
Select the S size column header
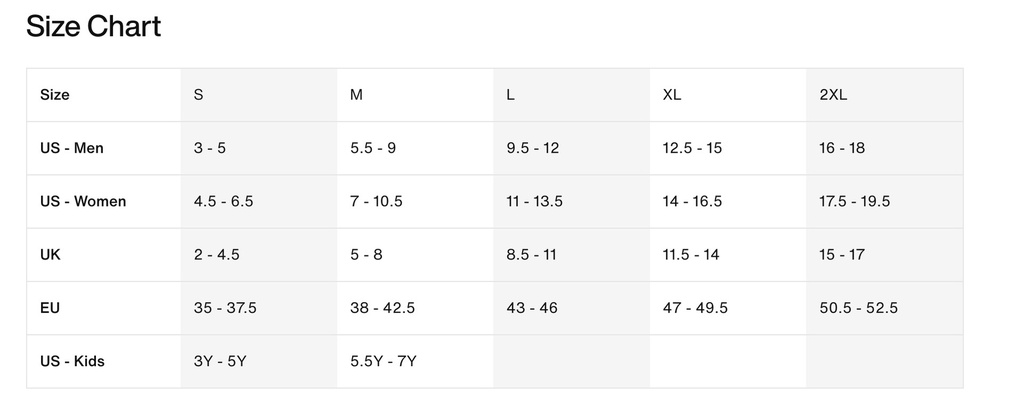click(199, 95)
